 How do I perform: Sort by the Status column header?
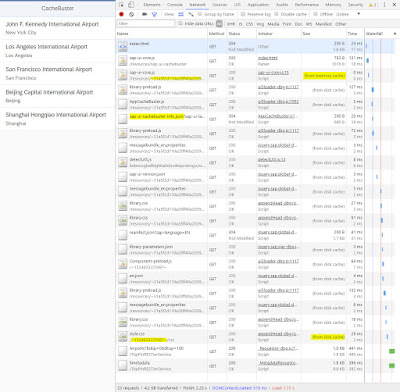pos(242,34)
